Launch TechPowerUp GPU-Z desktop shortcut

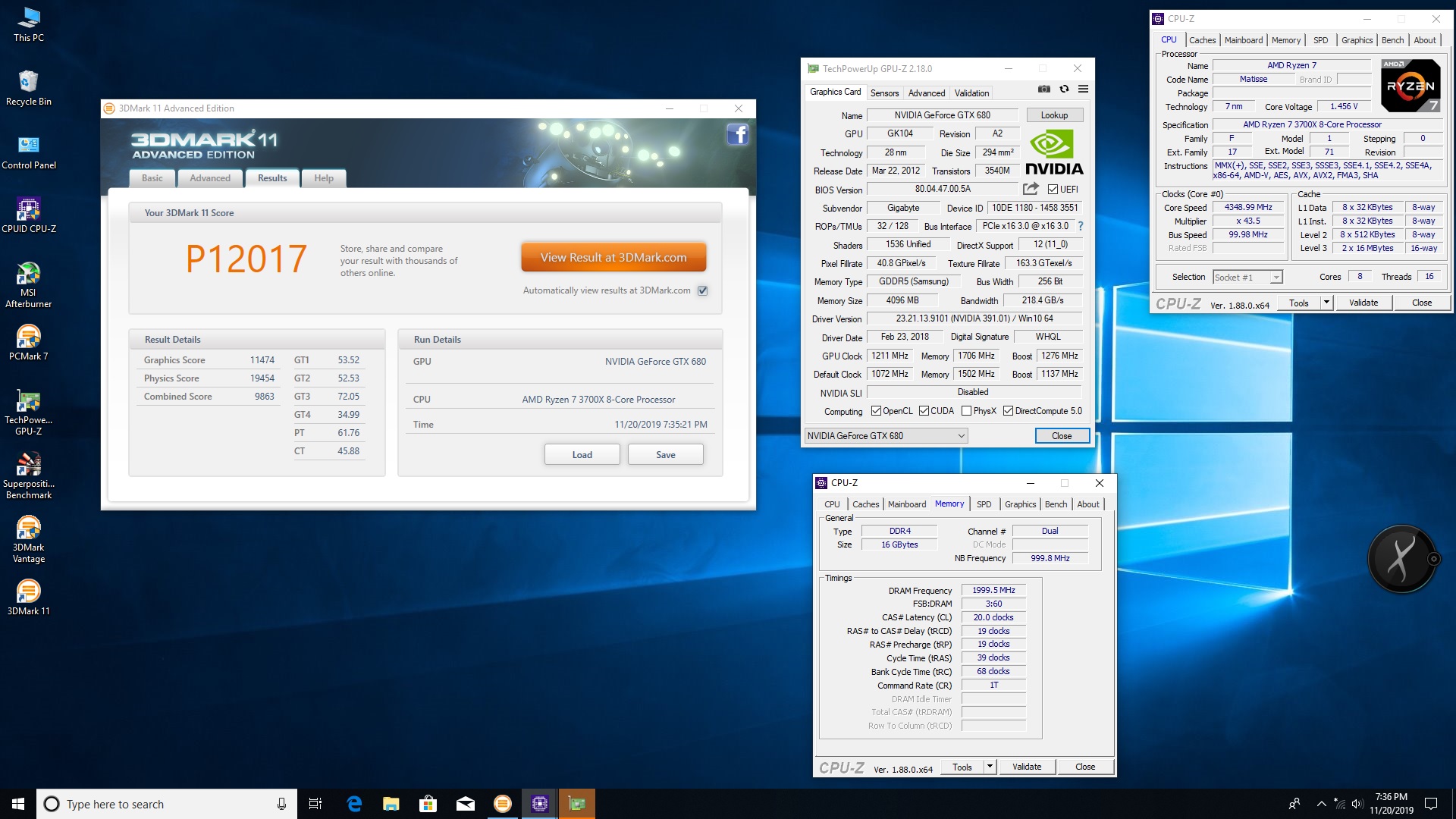point(29,412)
